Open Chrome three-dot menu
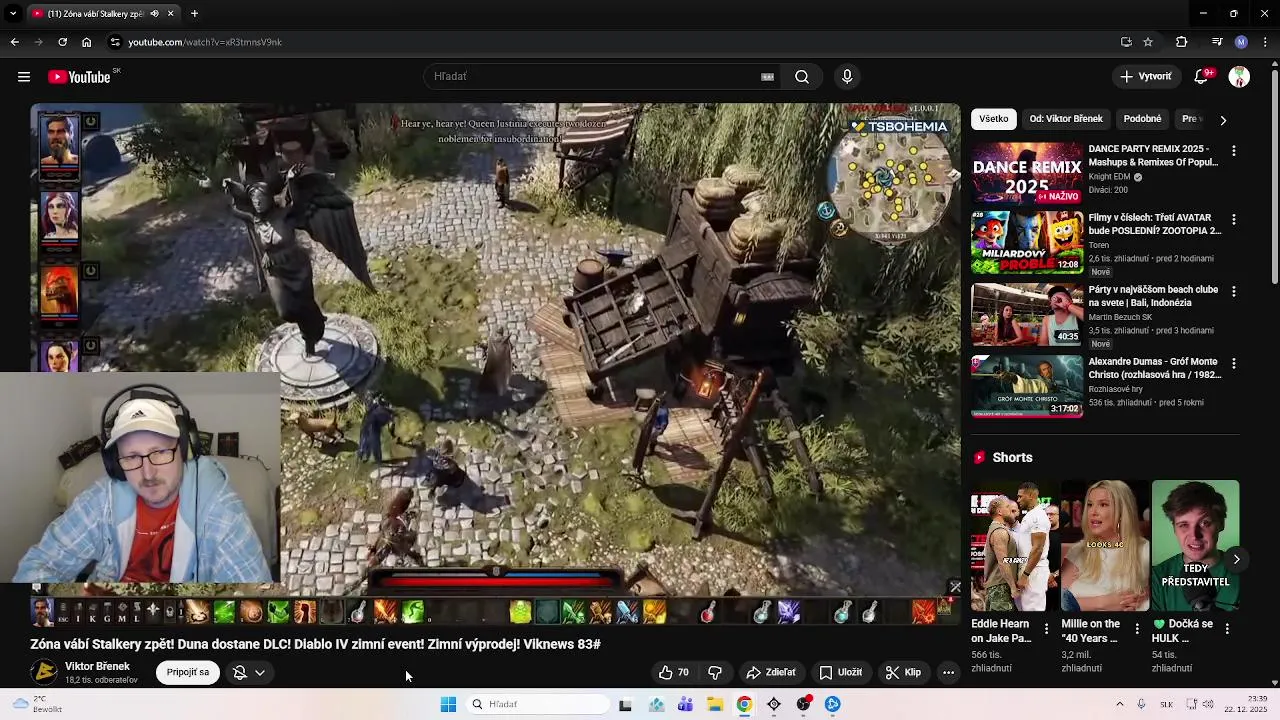 point(1265,42)
